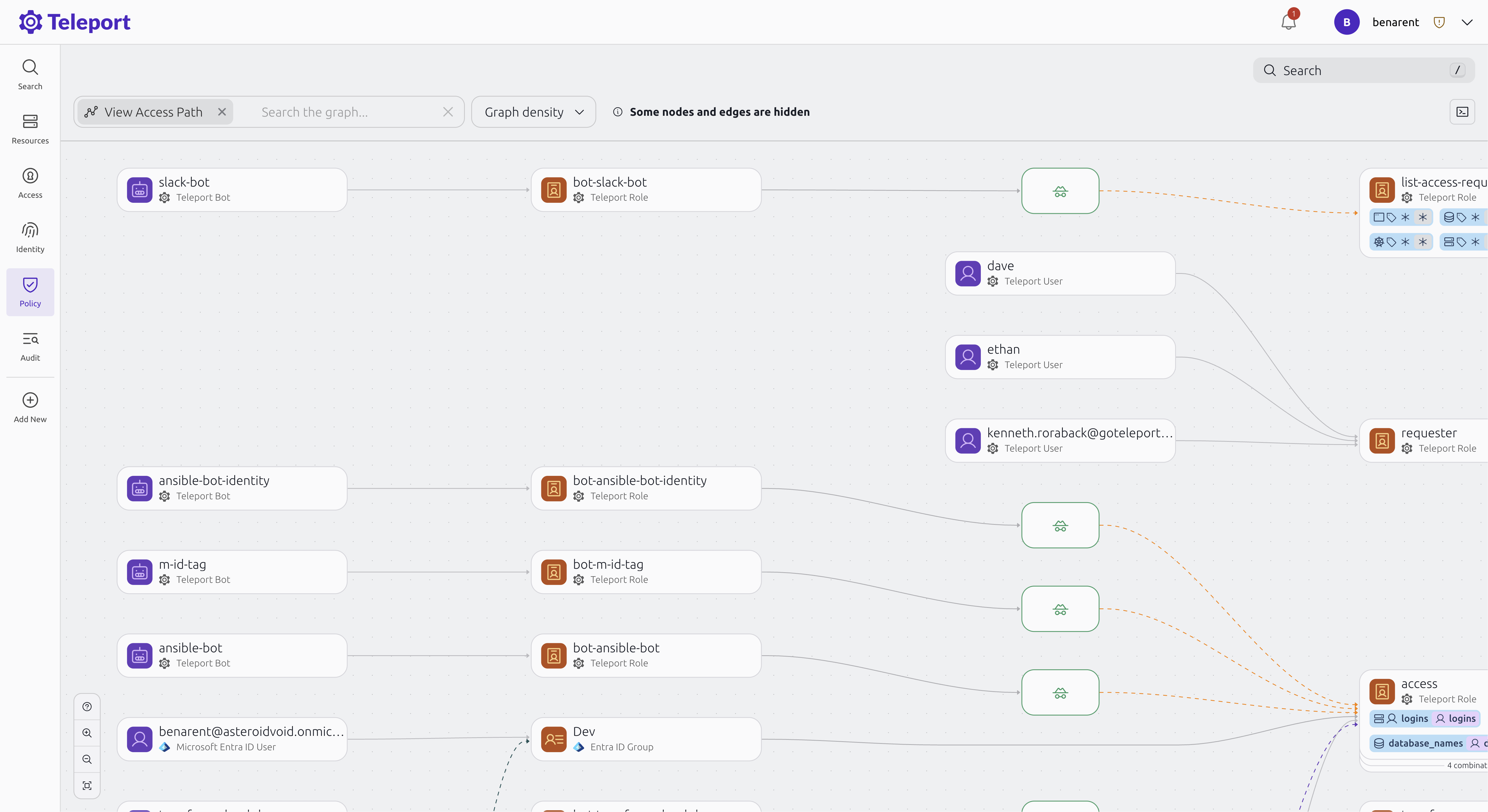Select the hidden node after bot-ansible-bot
The height and width of the screenshot is (812, 1488).
[1060, 693]
